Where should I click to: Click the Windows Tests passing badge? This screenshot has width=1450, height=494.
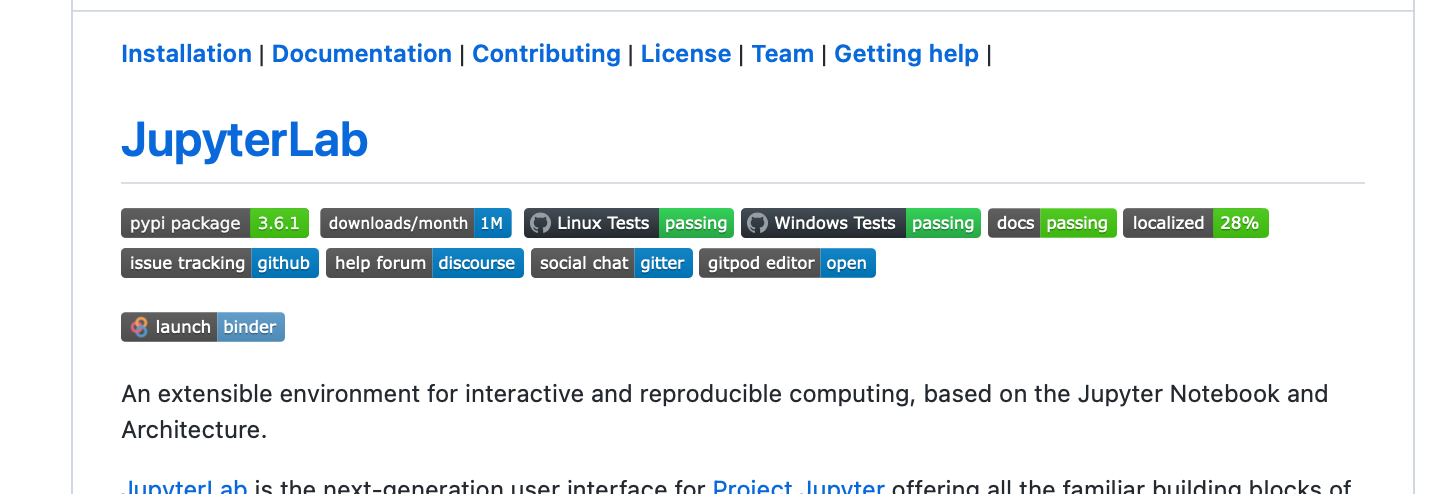861,223
